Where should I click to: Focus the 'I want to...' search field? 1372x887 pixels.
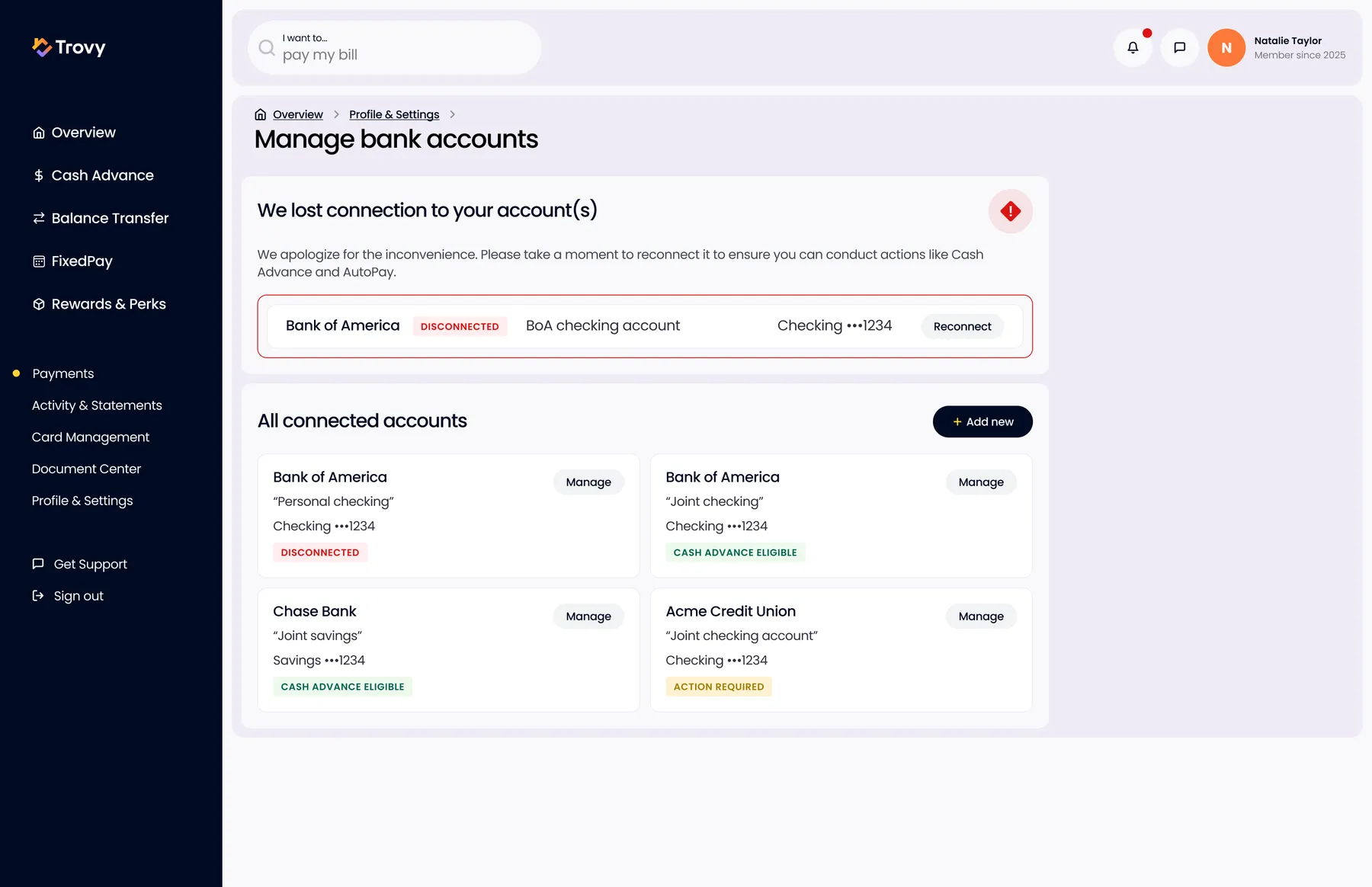[x=395, y=47]
